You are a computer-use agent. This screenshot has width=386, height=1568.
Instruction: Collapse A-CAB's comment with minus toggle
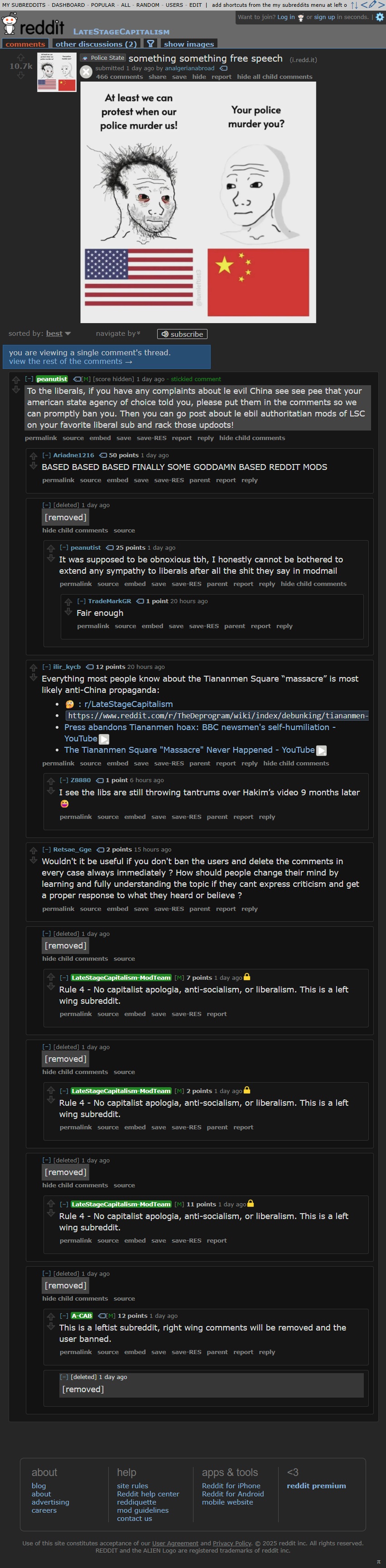(64, 1316)
